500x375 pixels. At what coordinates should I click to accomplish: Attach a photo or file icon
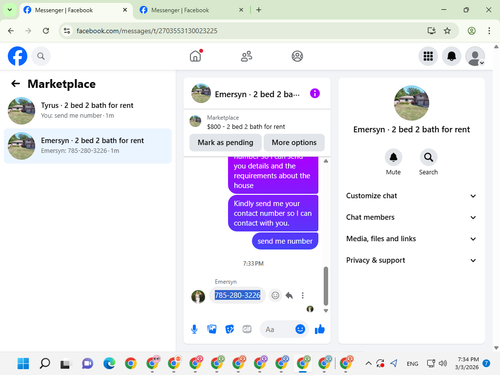pos(212,329)
